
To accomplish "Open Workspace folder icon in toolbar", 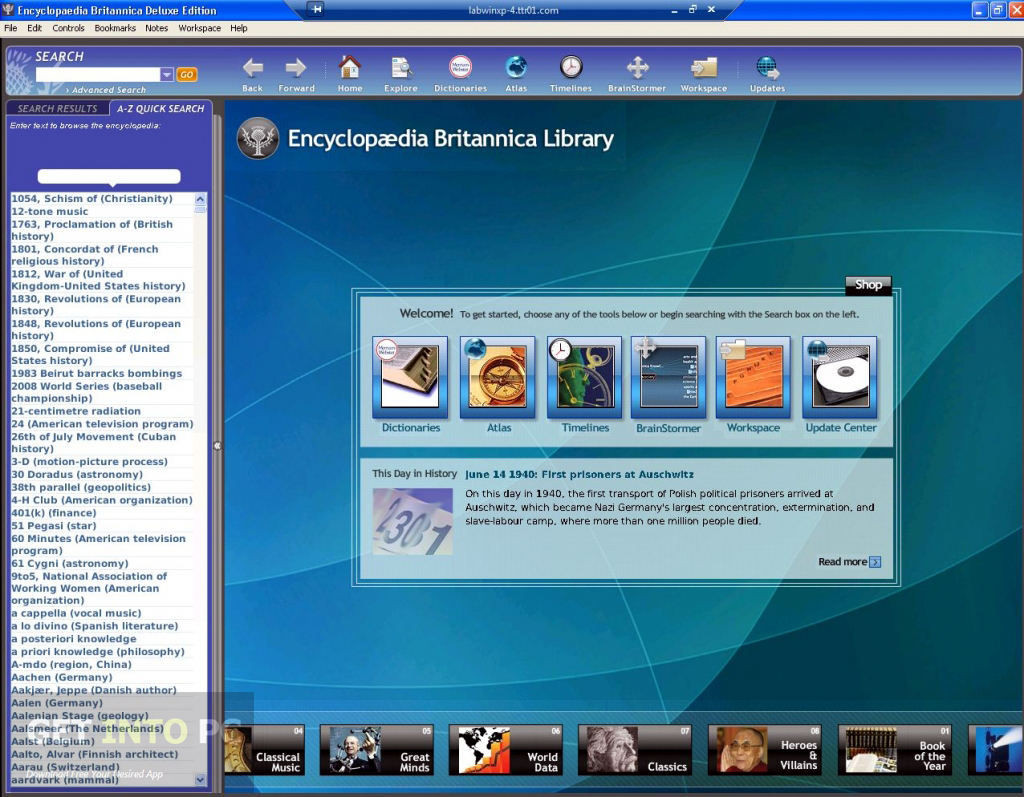I will (704, 67).
